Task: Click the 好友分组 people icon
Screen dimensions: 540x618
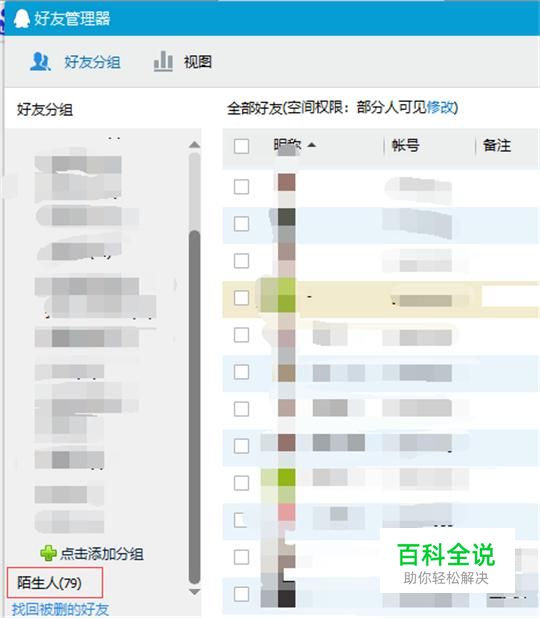Action: (x=40, y=61)
